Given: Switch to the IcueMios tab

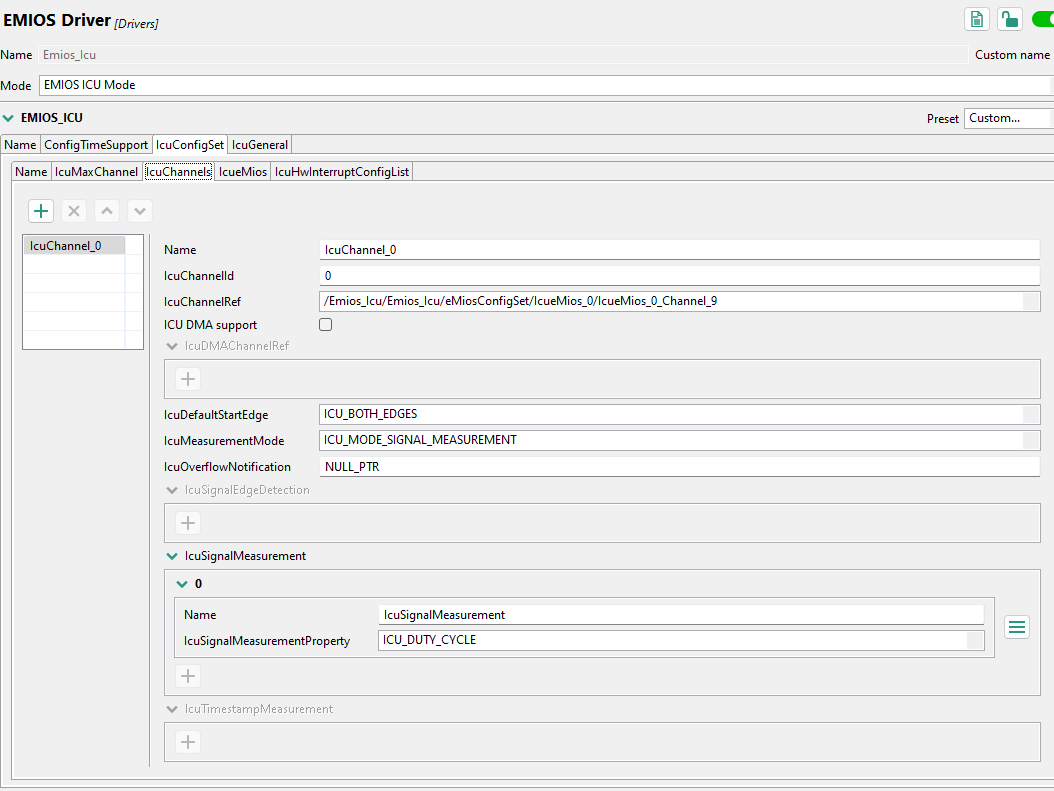Looking at the screenshot, I should point(241,171).
